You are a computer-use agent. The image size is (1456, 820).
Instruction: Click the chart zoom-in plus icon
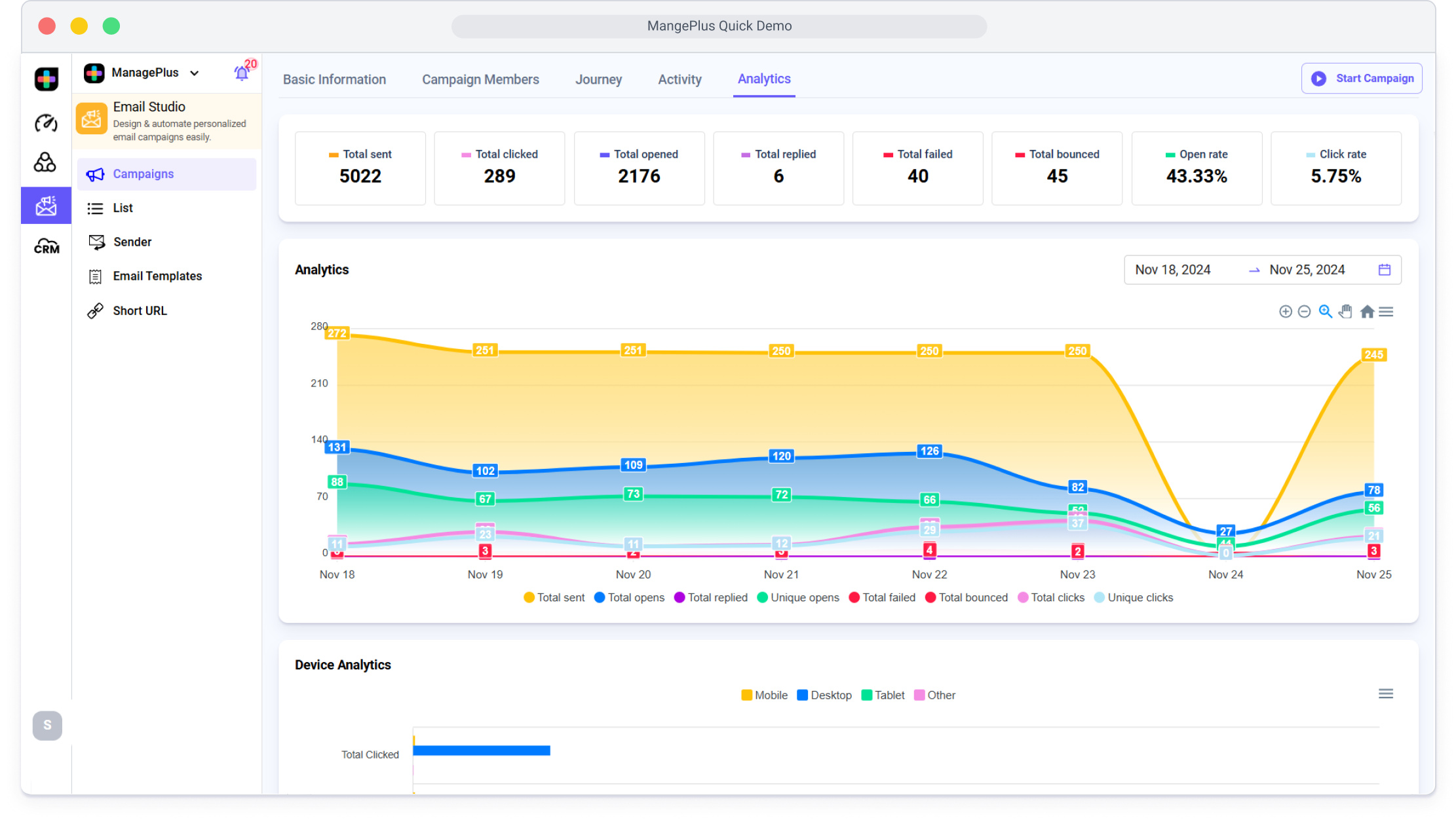point(1285,312)
